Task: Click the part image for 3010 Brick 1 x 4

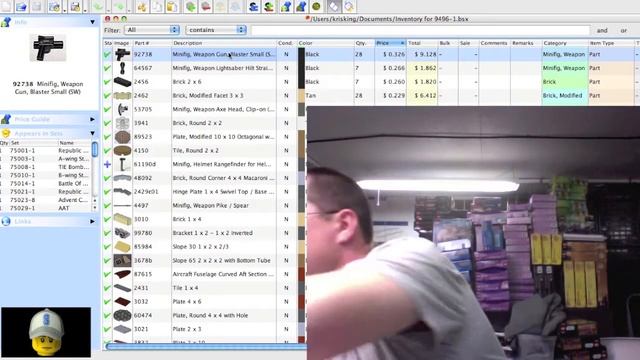Action: 122,219
